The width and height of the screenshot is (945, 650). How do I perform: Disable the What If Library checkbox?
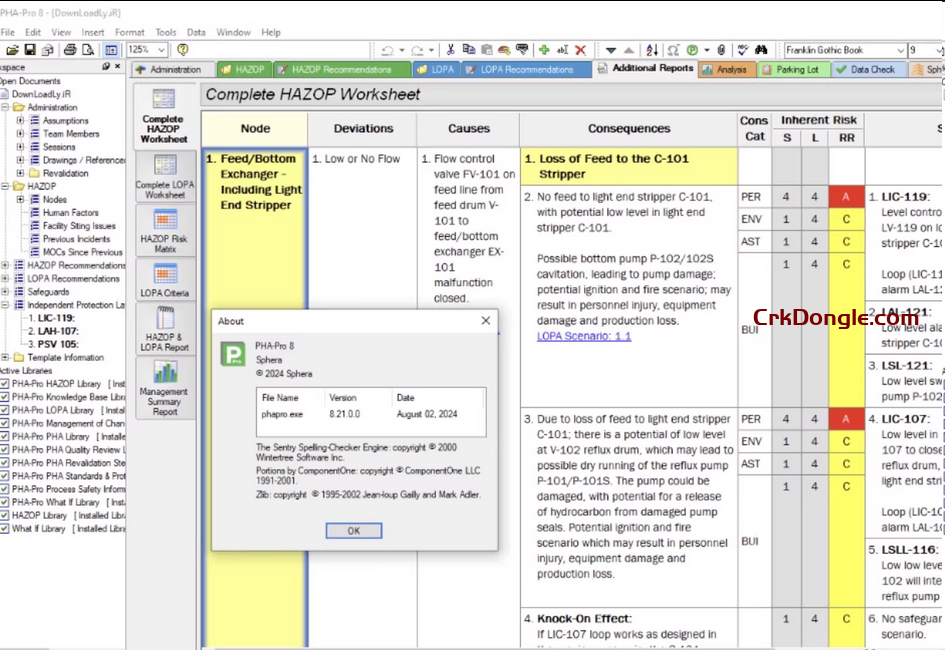pos(7,526)
